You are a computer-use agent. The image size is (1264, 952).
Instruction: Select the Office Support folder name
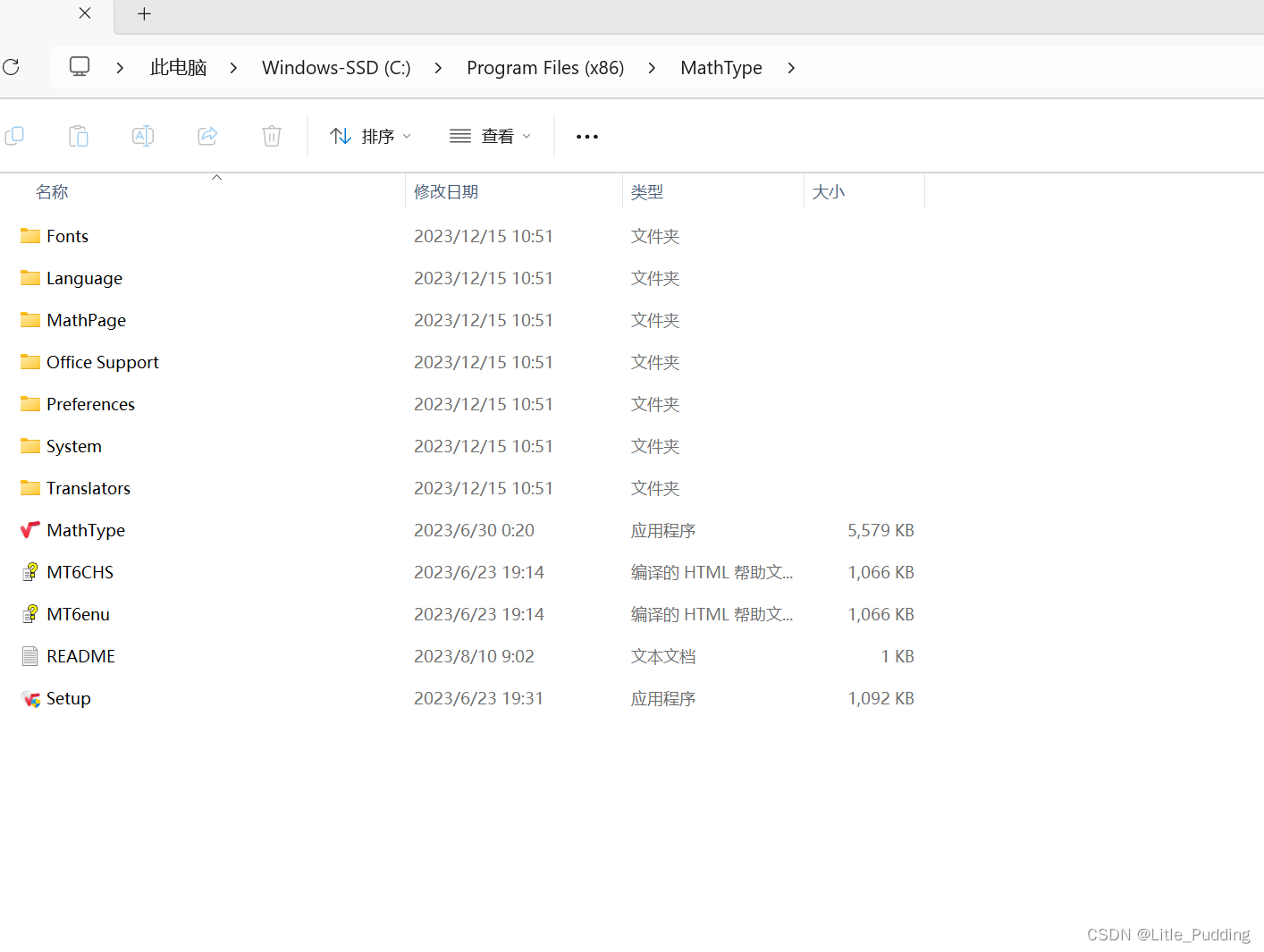pos(103,362)
